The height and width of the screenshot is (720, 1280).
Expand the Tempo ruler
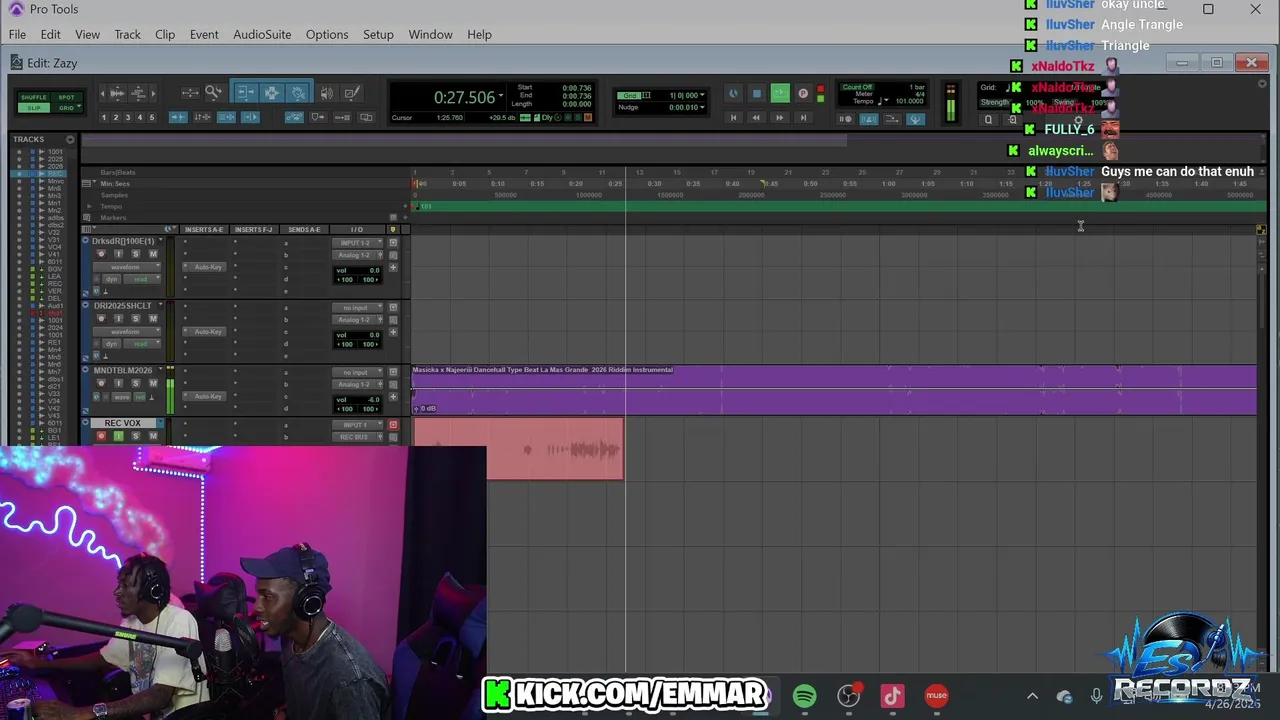pos(89,206)
